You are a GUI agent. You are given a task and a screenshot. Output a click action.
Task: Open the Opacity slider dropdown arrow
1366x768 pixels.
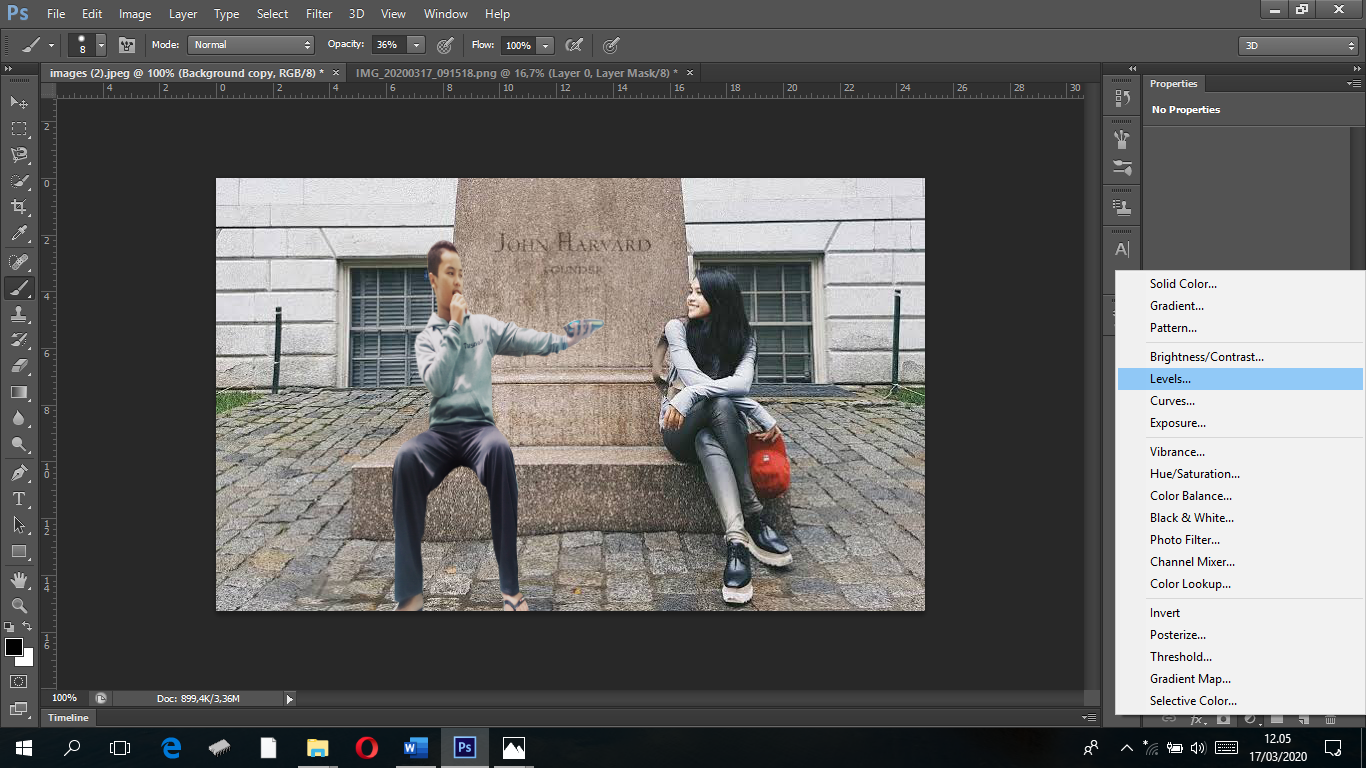point(416,45)
